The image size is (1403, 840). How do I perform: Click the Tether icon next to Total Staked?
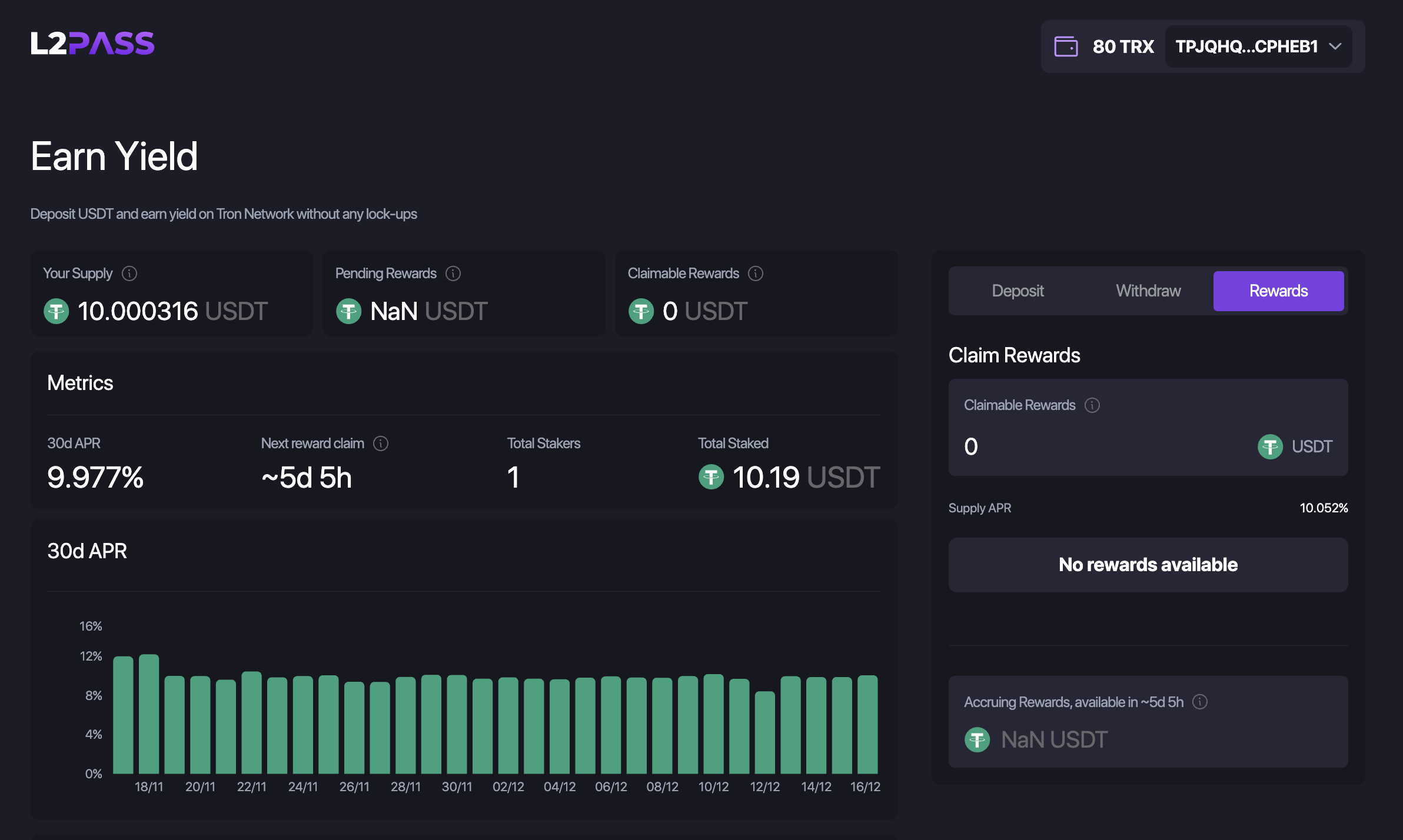tap(712, 477)
